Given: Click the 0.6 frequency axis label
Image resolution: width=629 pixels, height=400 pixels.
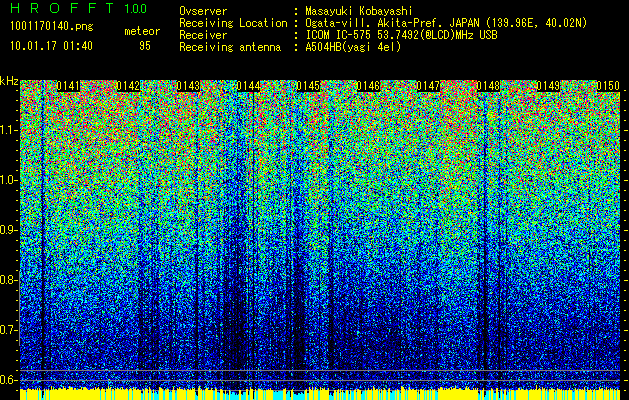Looking at the screenshot, I should (9, 380).
